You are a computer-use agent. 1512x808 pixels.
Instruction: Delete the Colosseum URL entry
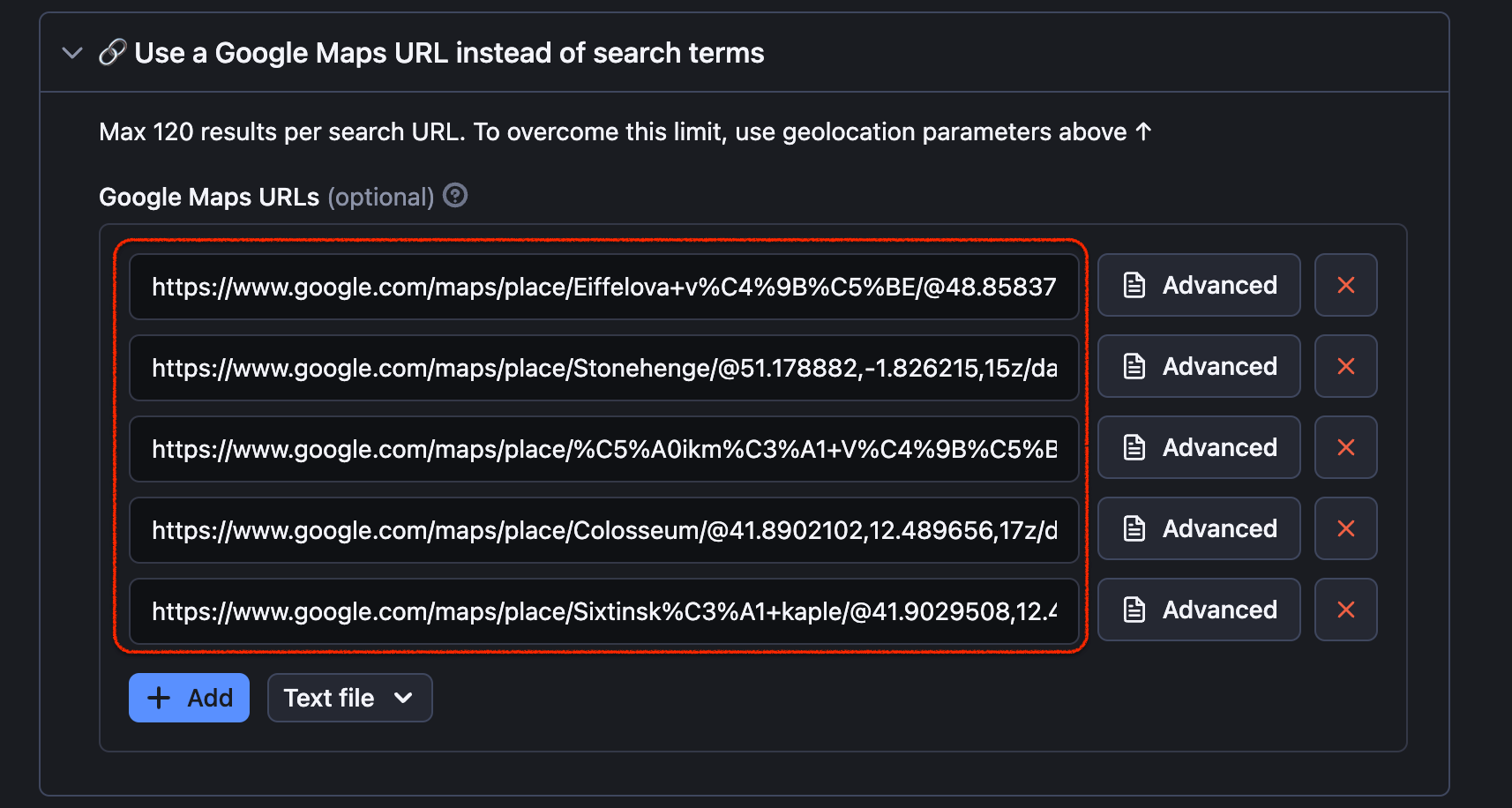[1345, 528]
